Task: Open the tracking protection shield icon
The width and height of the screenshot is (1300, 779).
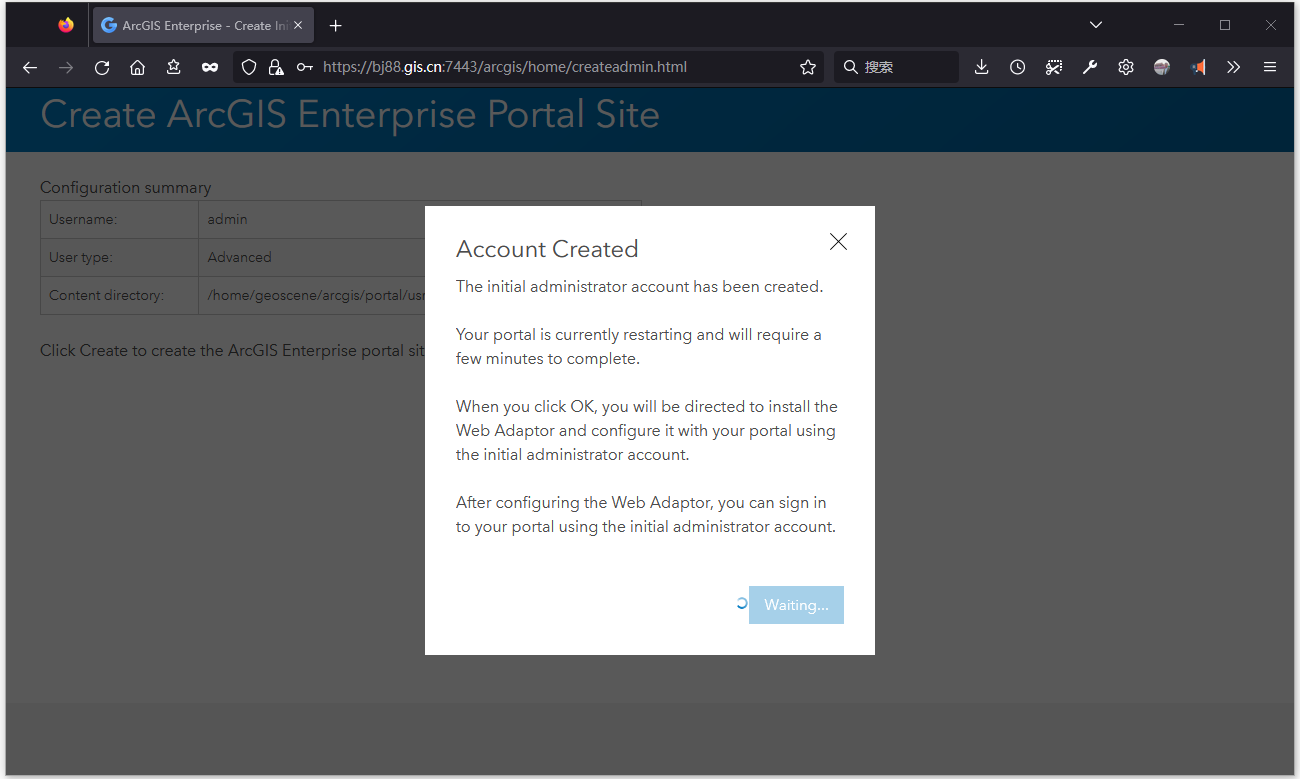Action: [x=250, y=67]
